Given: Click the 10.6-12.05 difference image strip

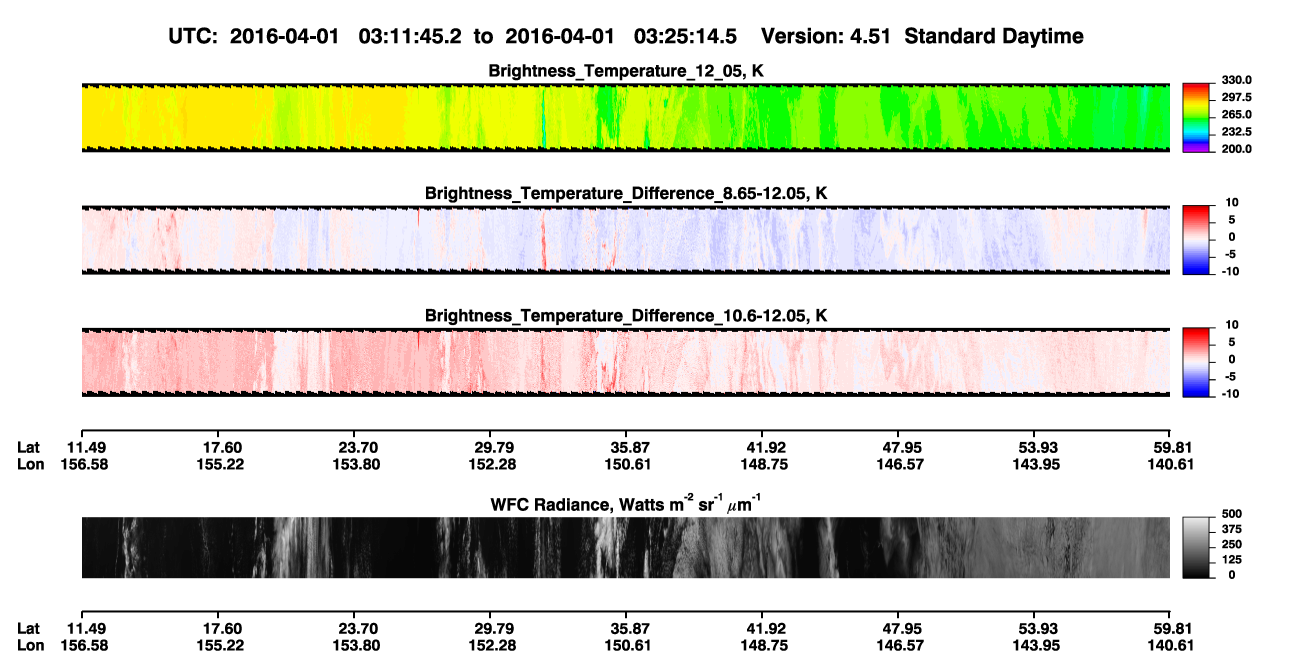Looking at the screenshot, I should 625,362.
